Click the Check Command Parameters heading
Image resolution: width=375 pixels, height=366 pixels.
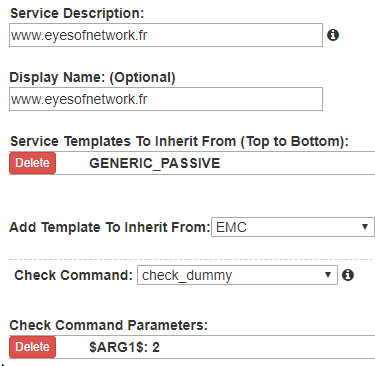pos(108,325)
